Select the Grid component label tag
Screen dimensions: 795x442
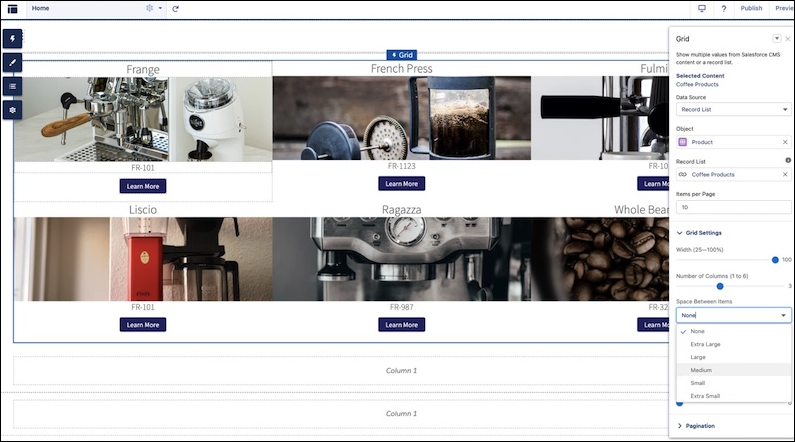click(x=402, y=55)
